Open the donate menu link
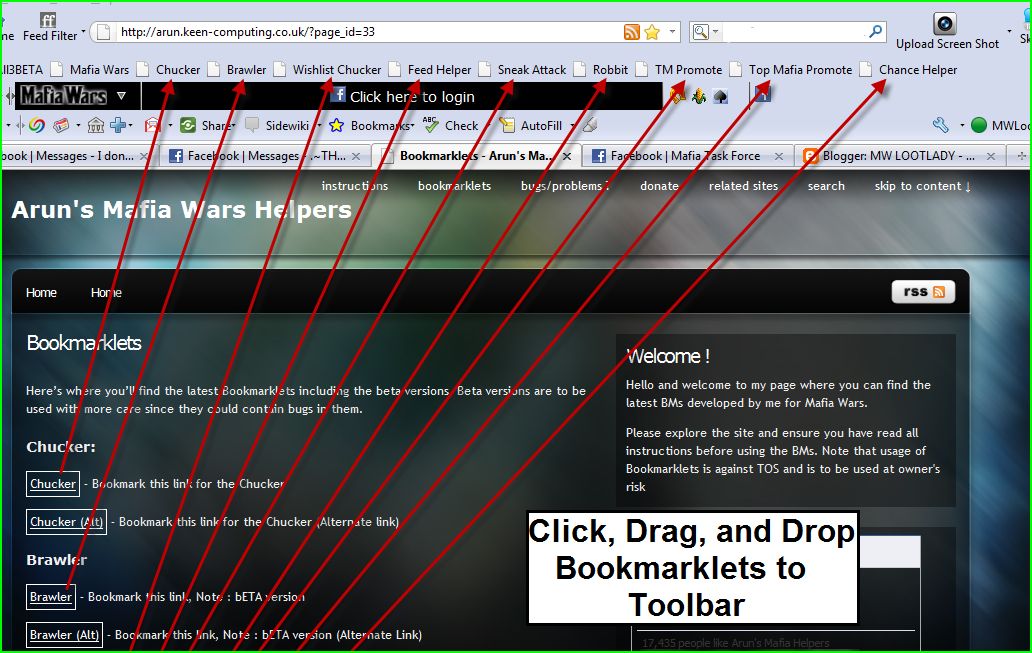Image resolution: width=1032 pixels, height=653 pixels. [659, 186]
